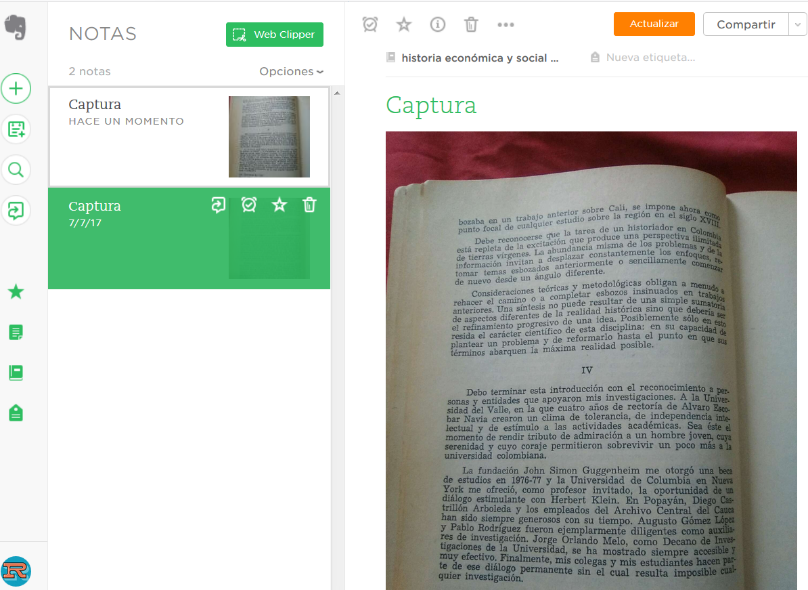Image resolution: width=808 pixels, height=590 pixels.
Task: Open the tags icon in sidebar
Action: pyautogui.click(x=16, y=412)
